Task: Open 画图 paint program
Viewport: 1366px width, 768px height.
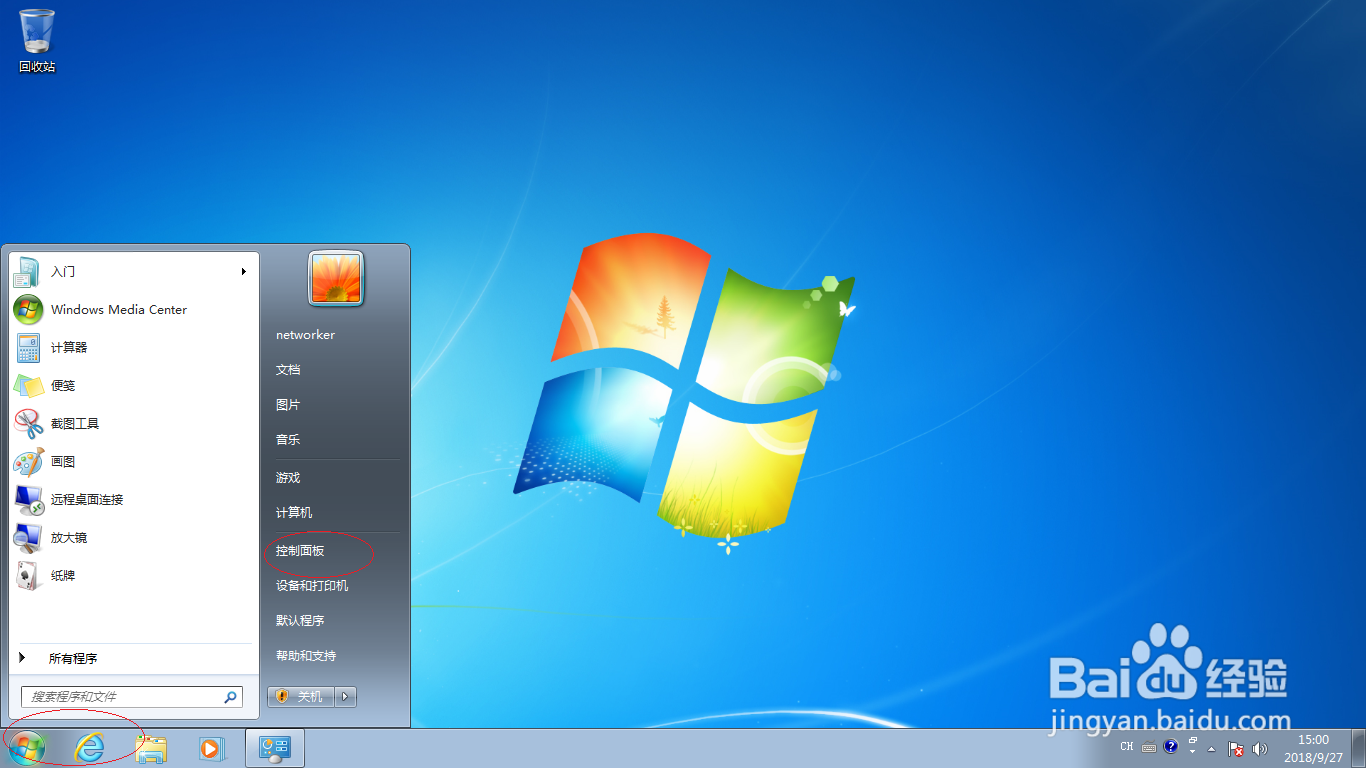Action: point(134,461)
